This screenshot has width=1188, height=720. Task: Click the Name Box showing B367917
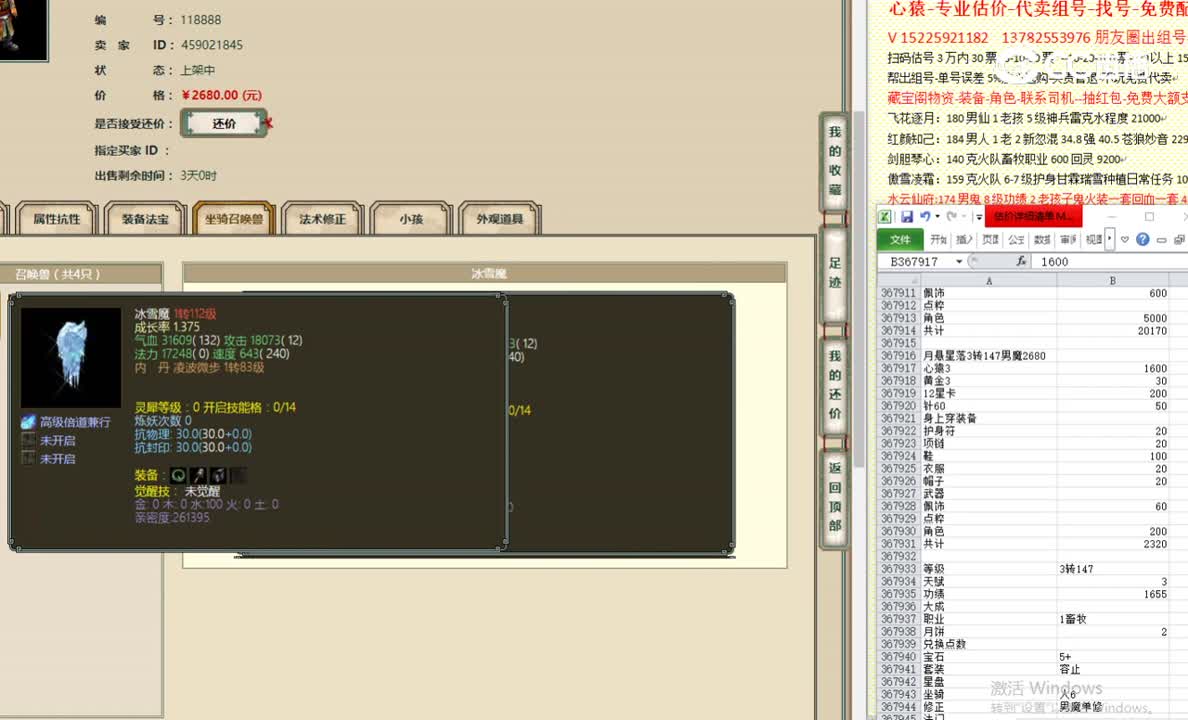(915, 261)
